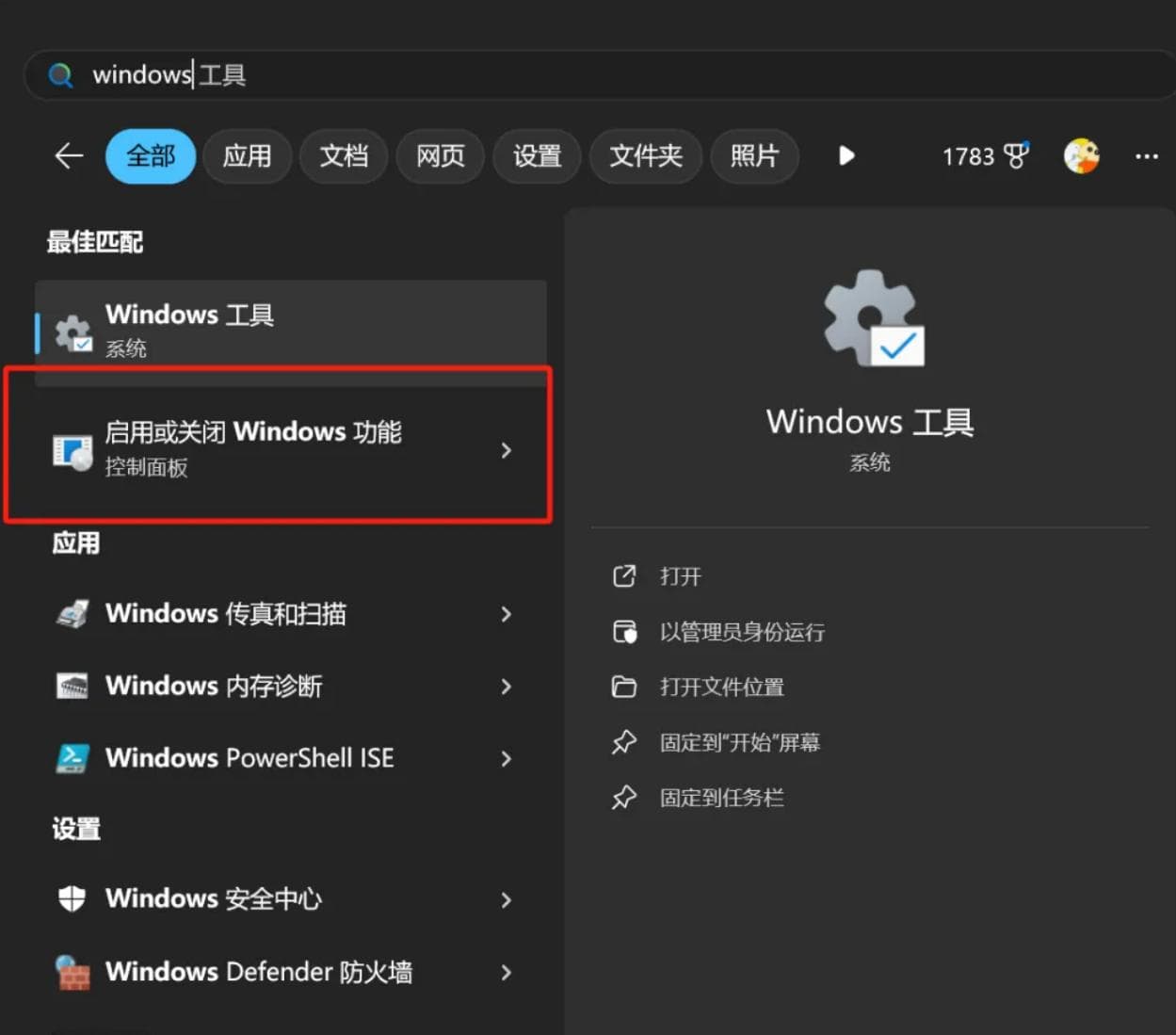Click the Windows 内存诊断 memory chip icon
The width and height of the screenshot is (1176, 1035).
click(72, 686)
